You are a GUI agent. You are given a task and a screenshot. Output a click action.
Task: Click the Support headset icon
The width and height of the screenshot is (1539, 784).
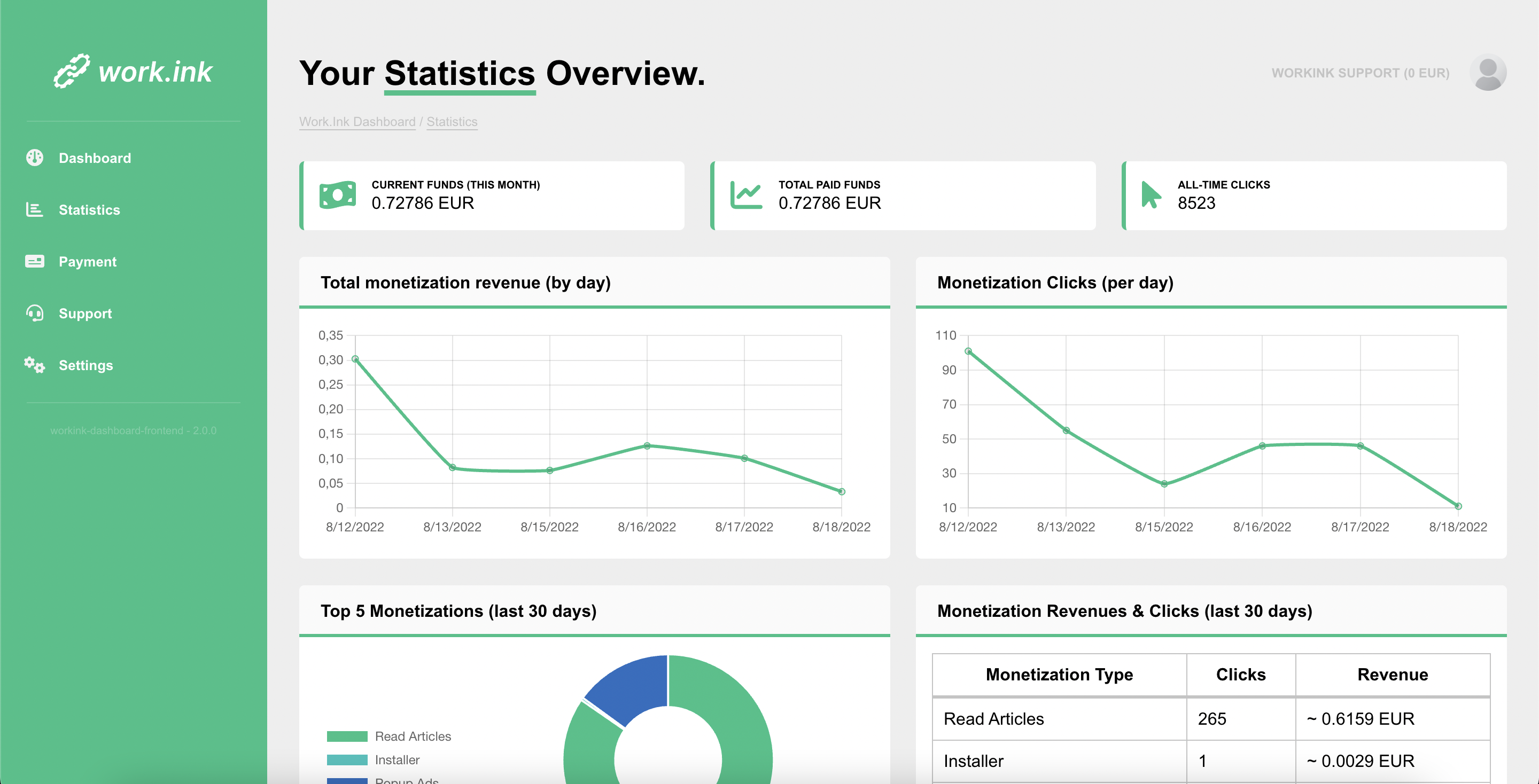coord(35,313)
